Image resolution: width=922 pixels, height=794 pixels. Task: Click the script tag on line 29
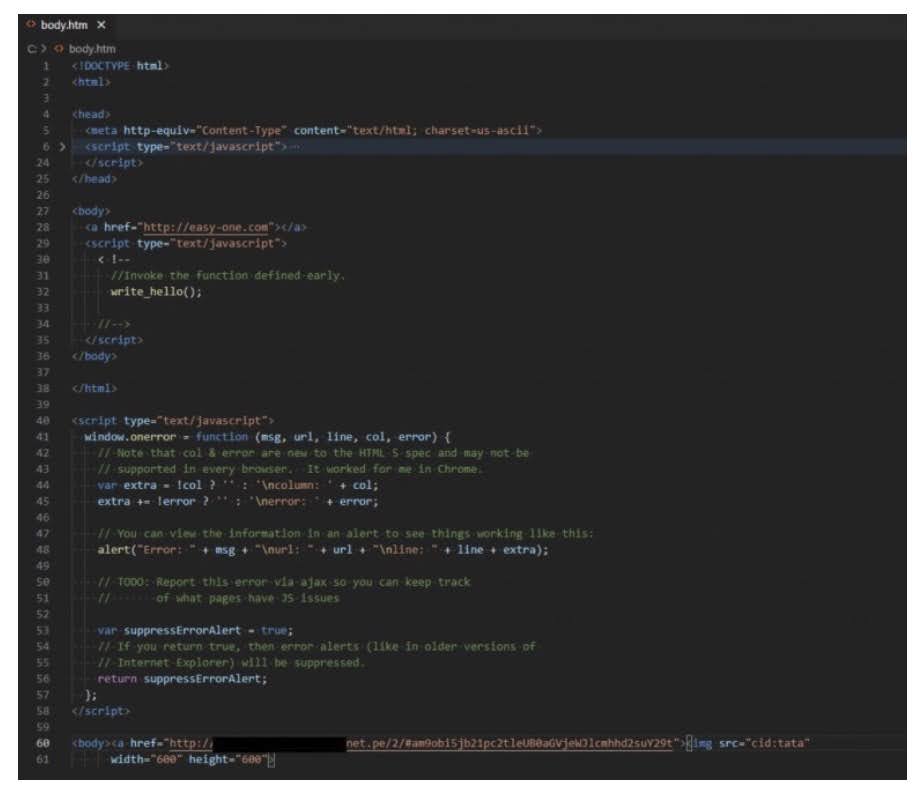click(x=186, y=243)
